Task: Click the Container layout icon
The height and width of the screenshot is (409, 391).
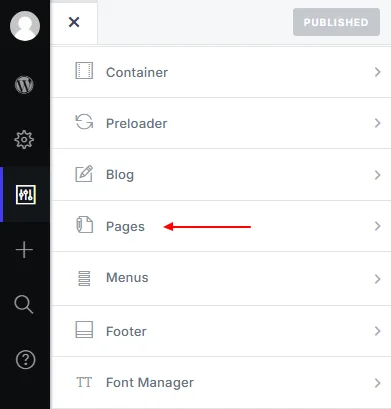Action: click(x=84, y=71)
